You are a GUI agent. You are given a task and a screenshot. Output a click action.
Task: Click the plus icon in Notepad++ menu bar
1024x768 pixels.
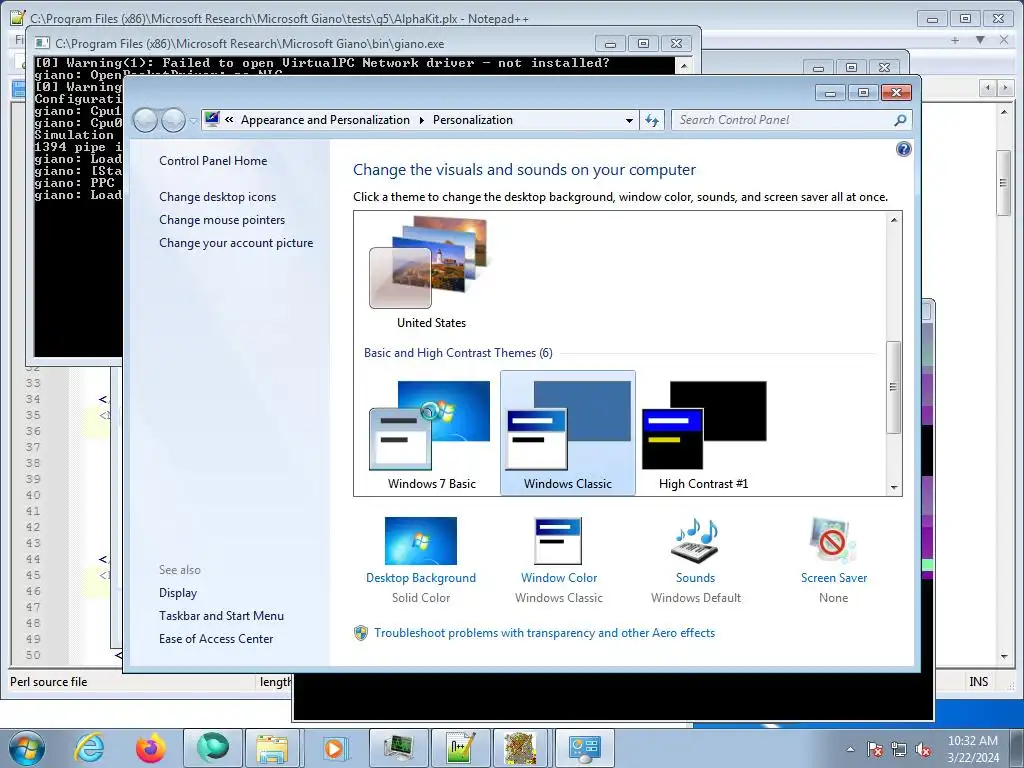(955, 40)
